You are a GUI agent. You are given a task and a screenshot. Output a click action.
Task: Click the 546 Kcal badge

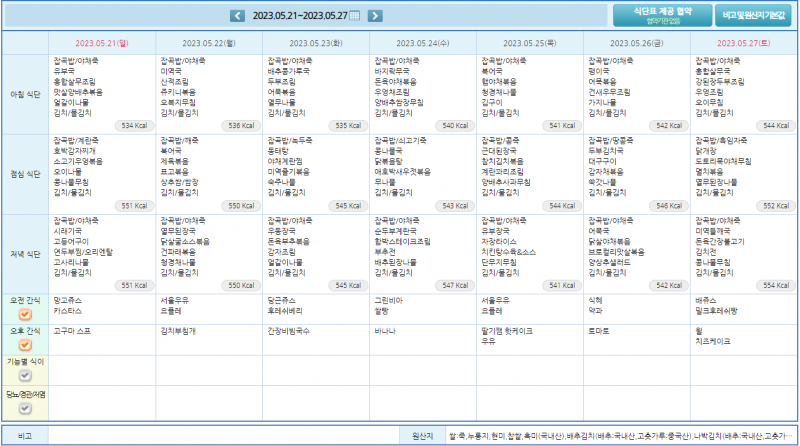669,206
